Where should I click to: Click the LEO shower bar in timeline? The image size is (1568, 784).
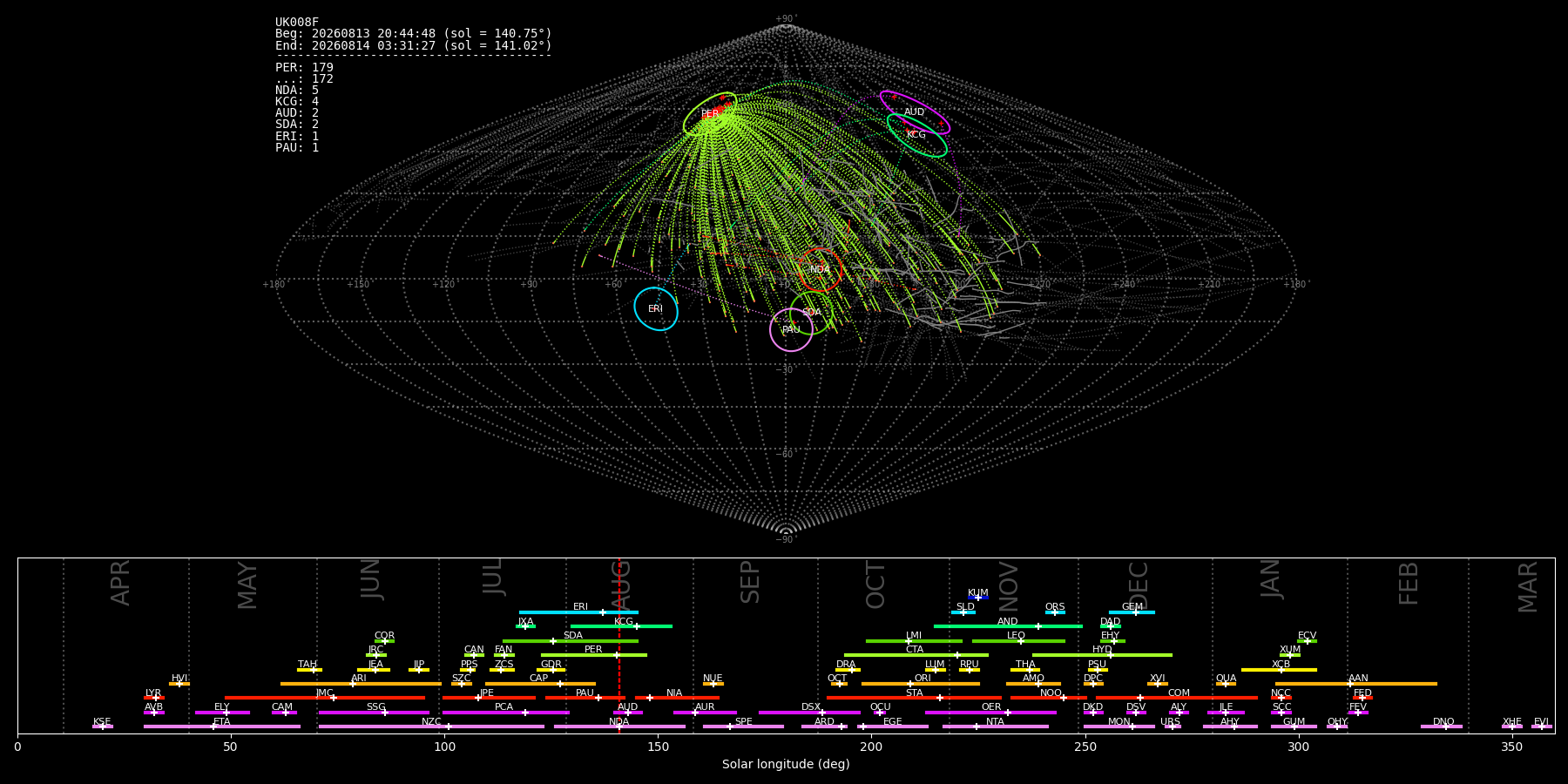pyautogui.click(x=1018, y=641)
